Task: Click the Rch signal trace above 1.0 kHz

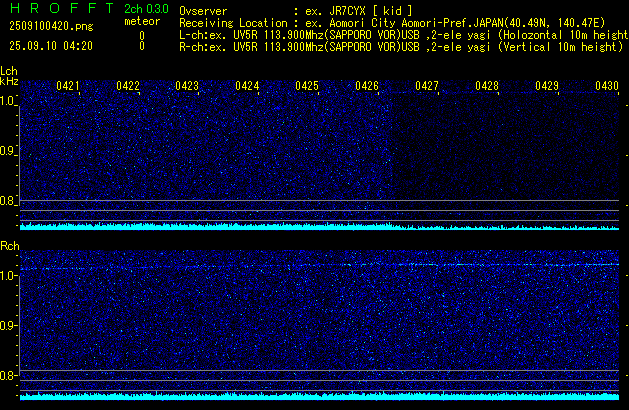Action: (319, 266)
